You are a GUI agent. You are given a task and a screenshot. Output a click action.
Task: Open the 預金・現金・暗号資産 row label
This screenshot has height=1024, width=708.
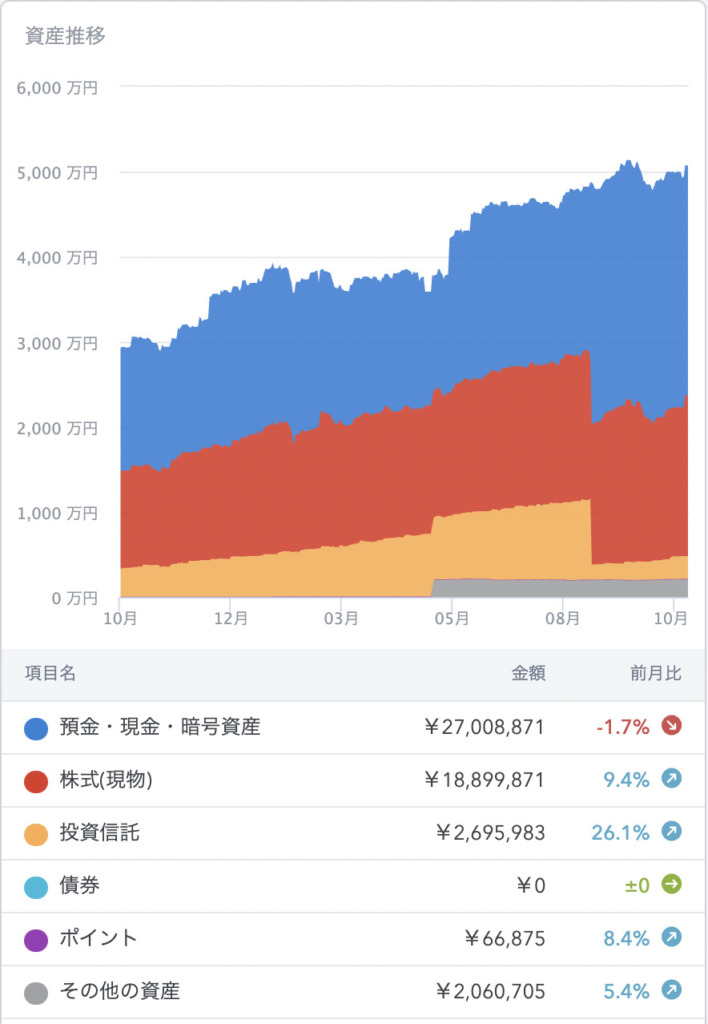point(160,727)
